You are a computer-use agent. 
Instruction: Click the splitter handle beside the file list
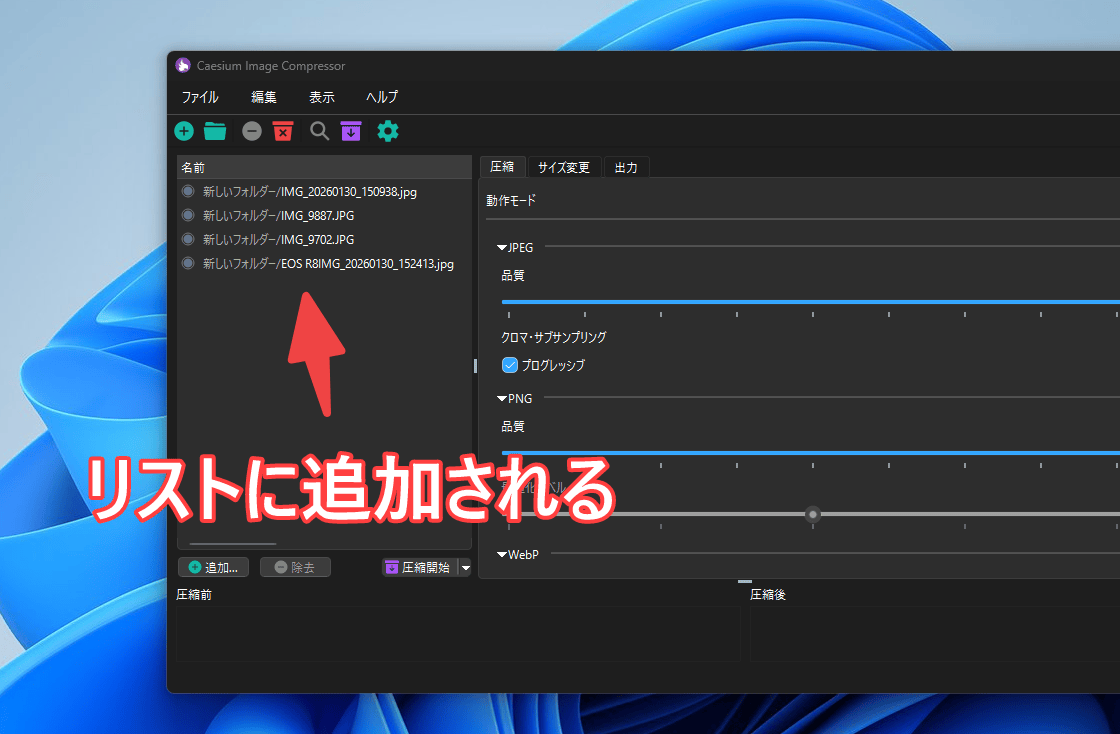(x=475, y=366)
